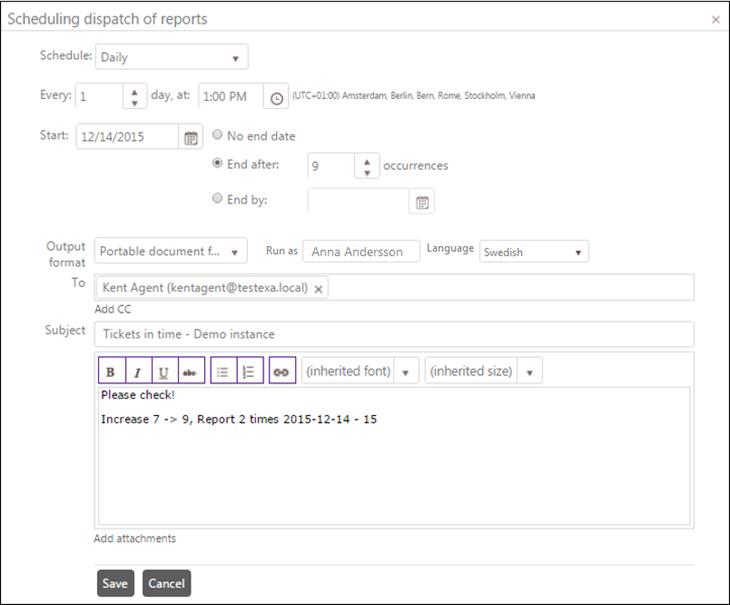Choose the End by radio option
This screenshot has height=605, width=730.
[x=217, y=198]
